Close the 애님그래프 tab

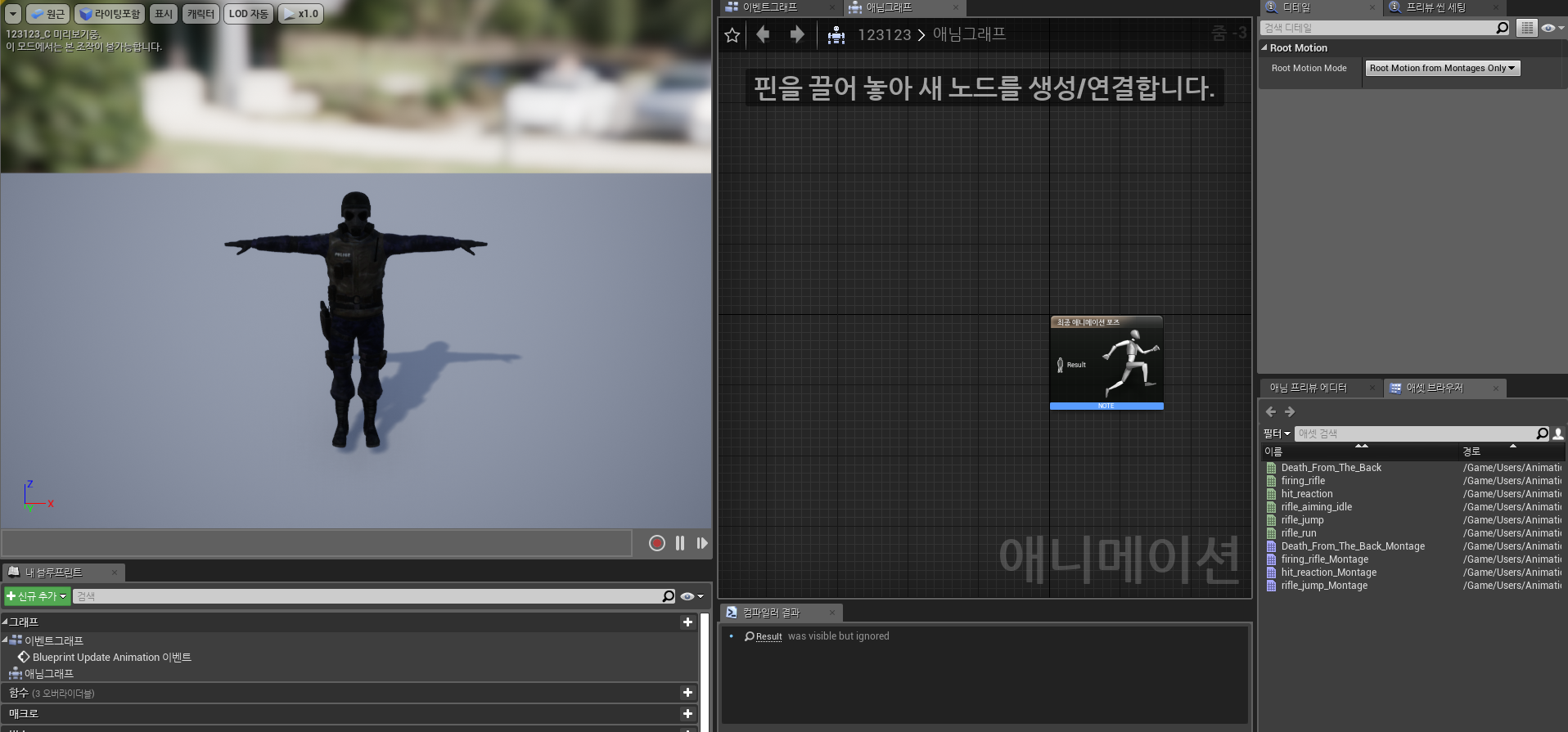pyautogui.click(x=955, y=8)
